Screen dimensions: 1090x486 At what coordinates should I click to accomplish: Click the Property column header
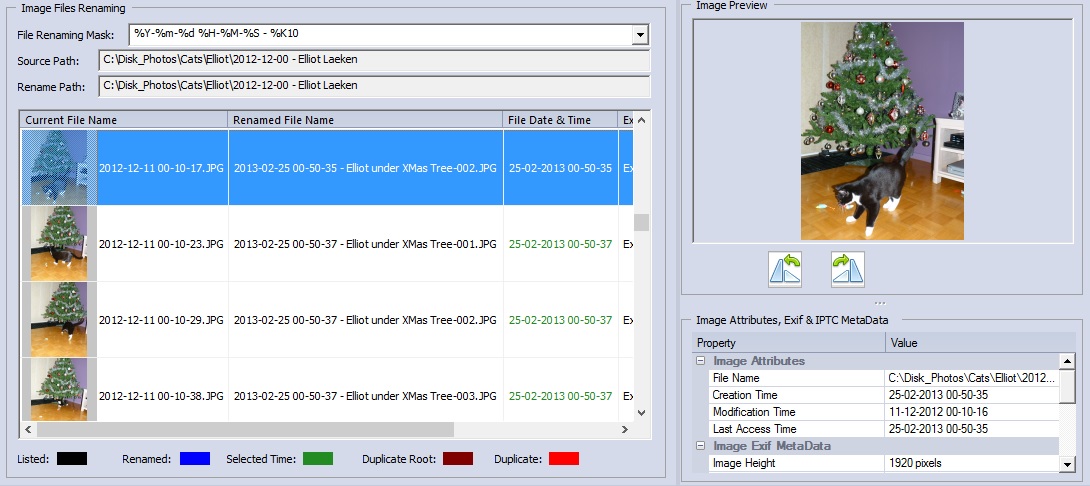click(x=789, y=343)
